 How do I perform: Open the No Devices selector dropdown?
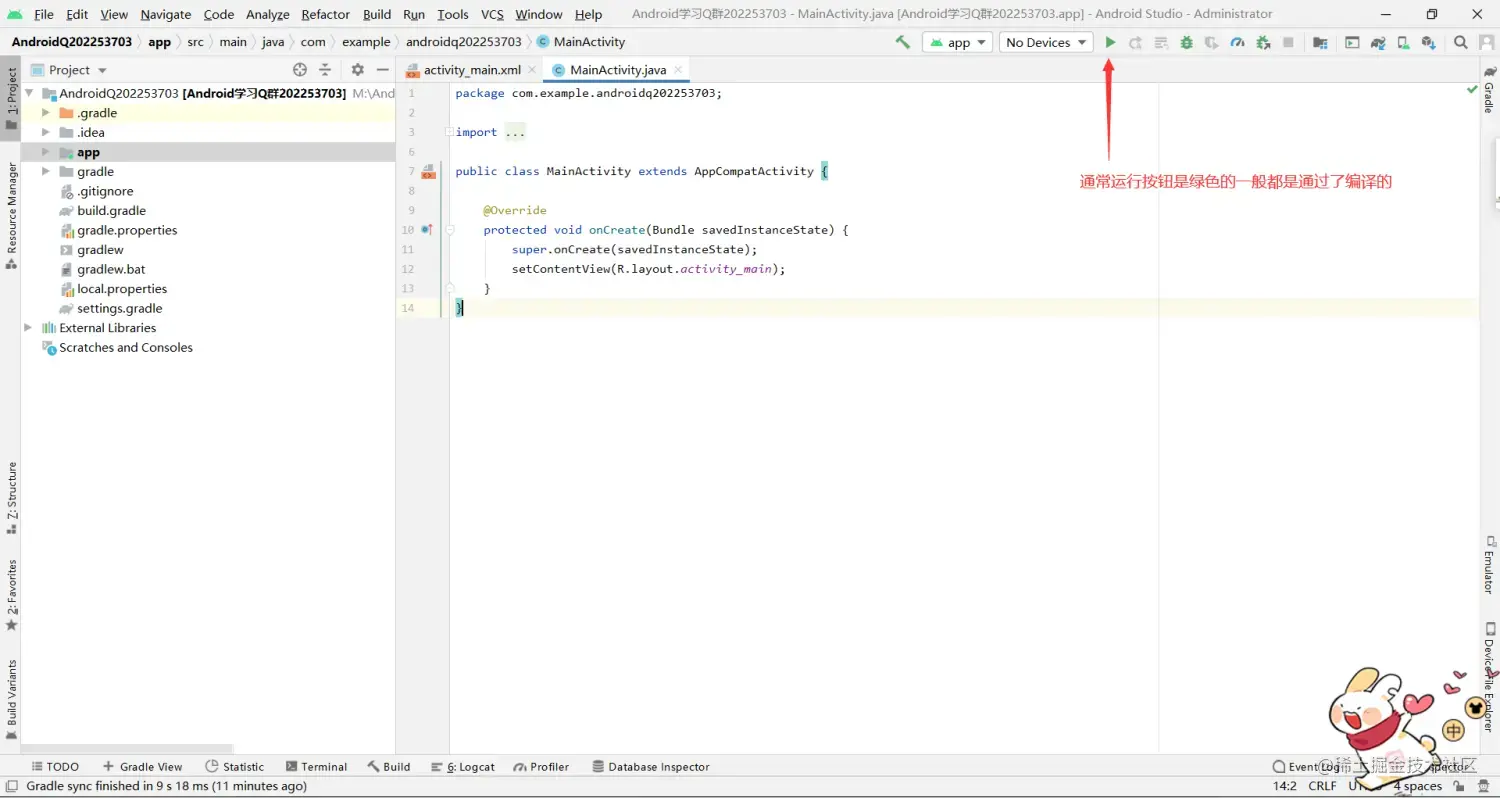pos(1046,42)
